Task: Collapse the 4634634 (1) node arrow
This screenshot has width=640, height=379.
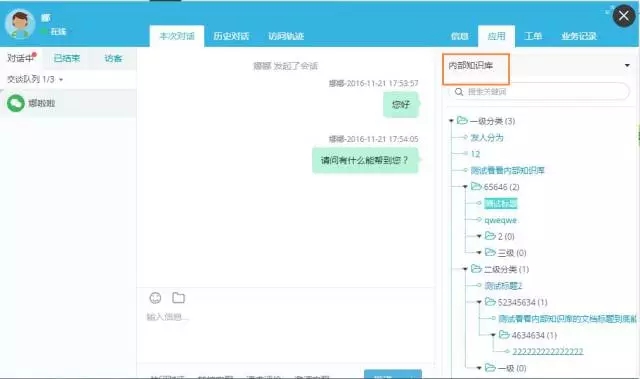Action: pos(493,335)
